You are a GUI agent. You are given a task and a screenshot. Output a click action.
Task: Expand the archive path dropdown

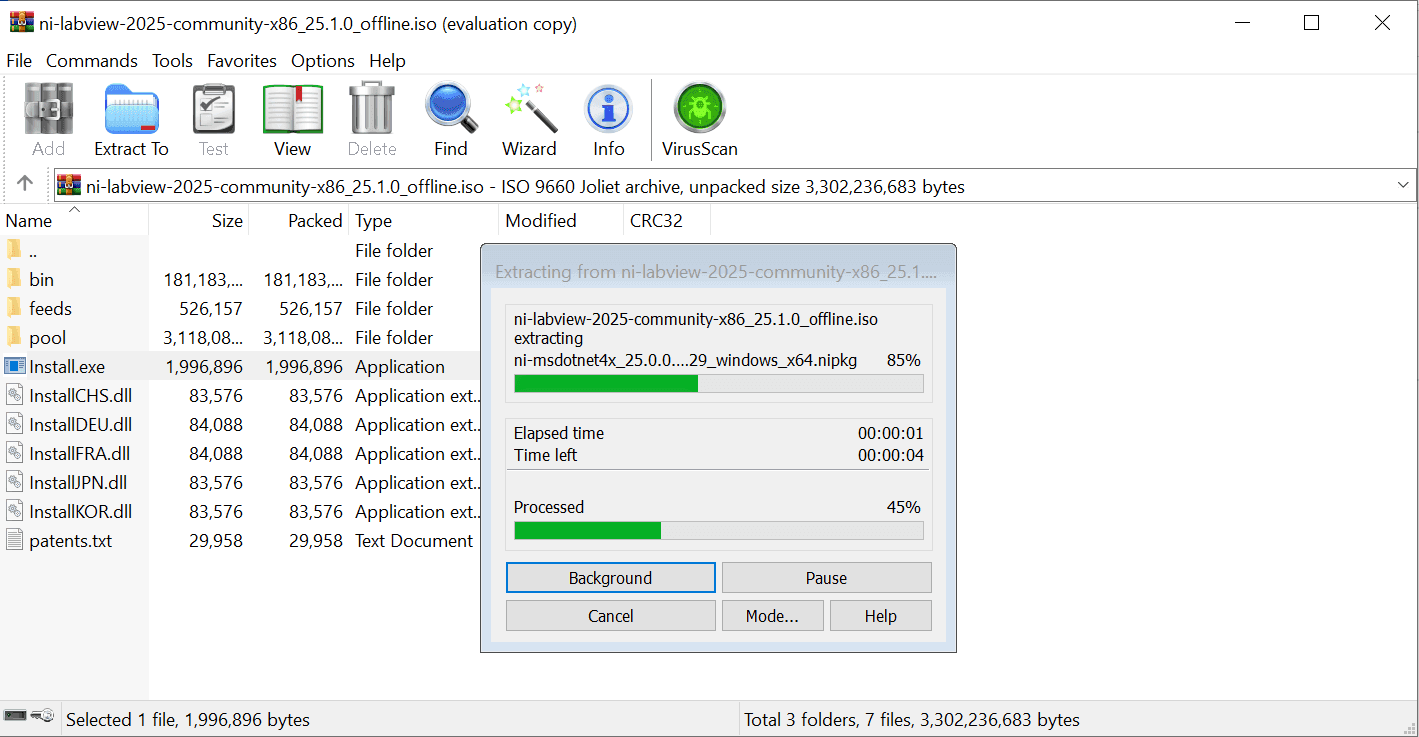1403,186
